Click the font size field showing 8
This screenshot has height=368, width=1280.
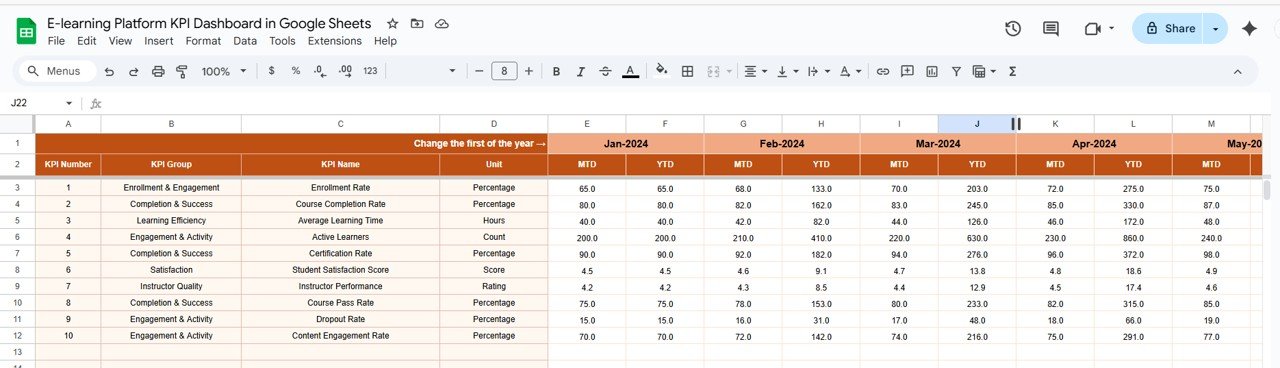[504, 71]
